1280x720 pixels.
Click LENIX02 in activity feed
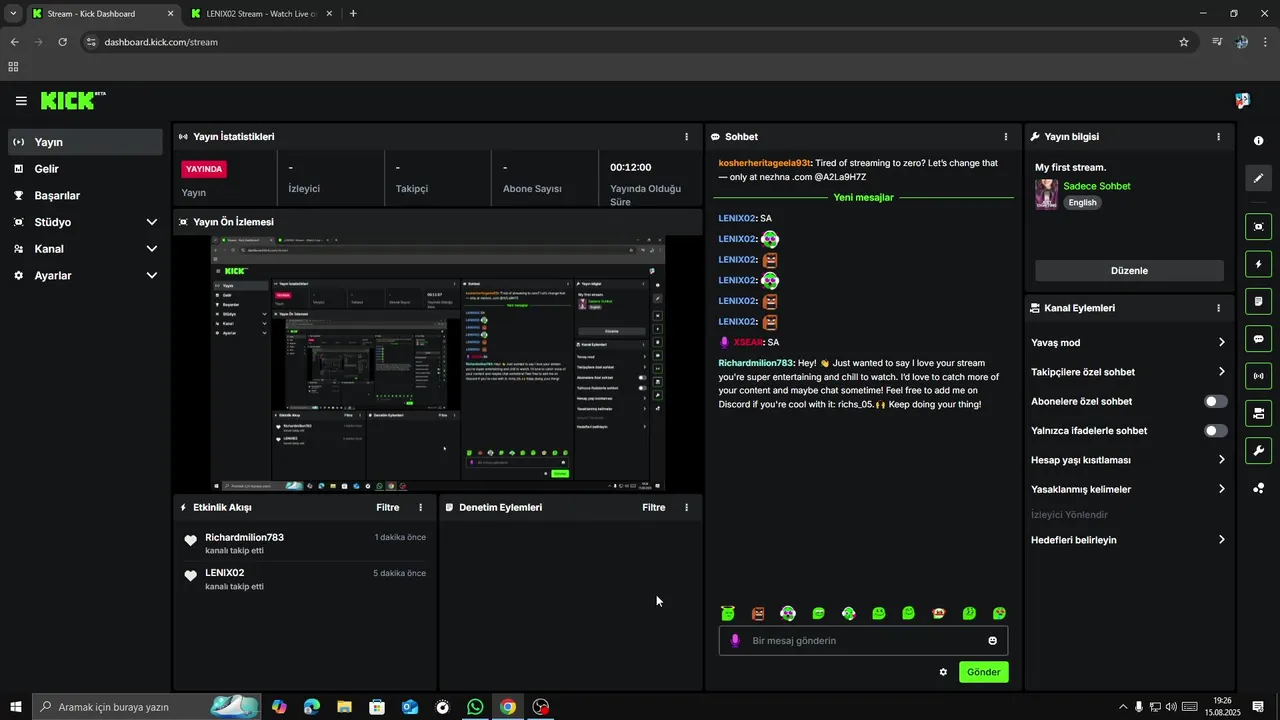pyautogui.click(x=225, y=573)
